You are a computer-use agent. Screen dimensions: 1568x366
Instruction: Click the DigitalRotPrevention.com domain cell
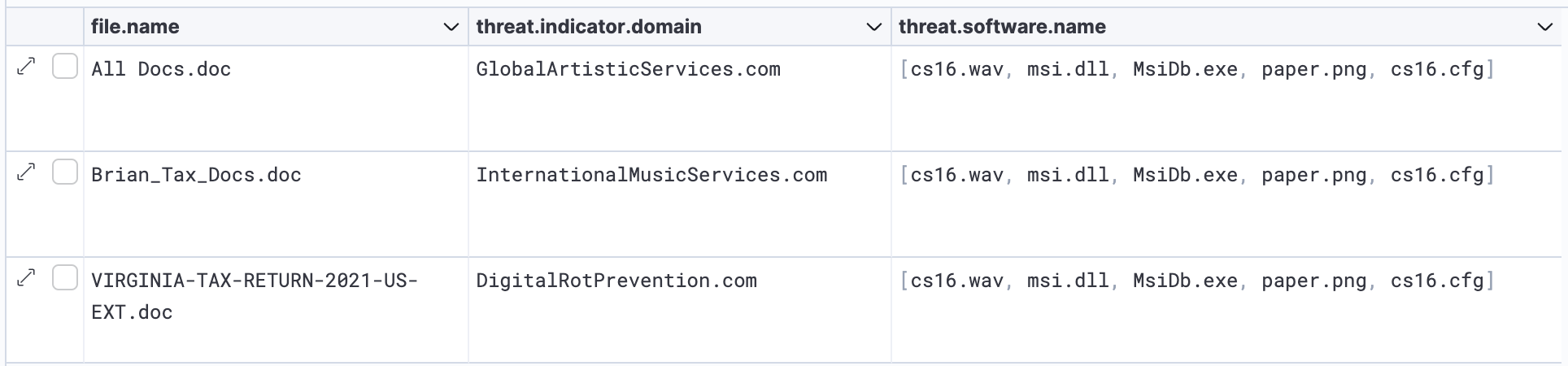(616, 281)
